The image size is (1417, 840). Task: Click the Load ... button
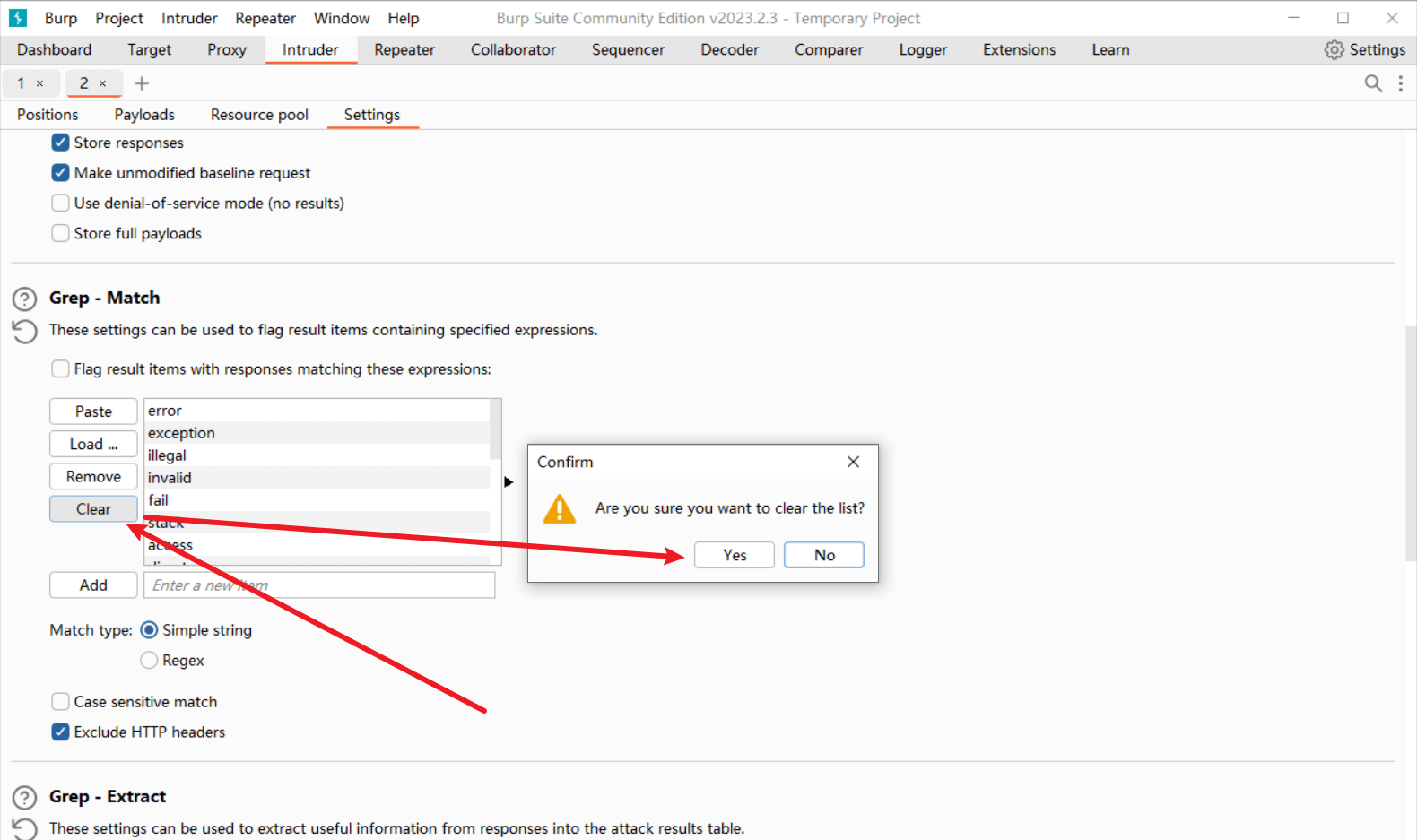[x=93, y=444]
